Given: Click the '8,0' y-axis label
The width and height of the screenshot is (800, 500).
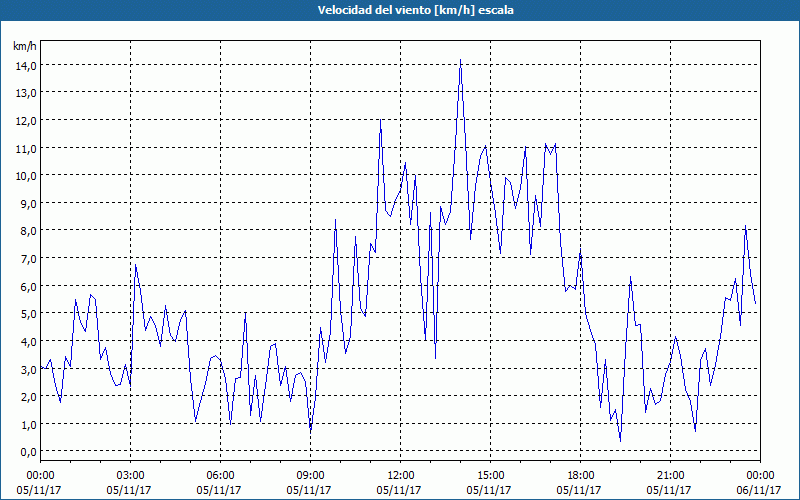Looking at the screenshot, I should [29, 231].
